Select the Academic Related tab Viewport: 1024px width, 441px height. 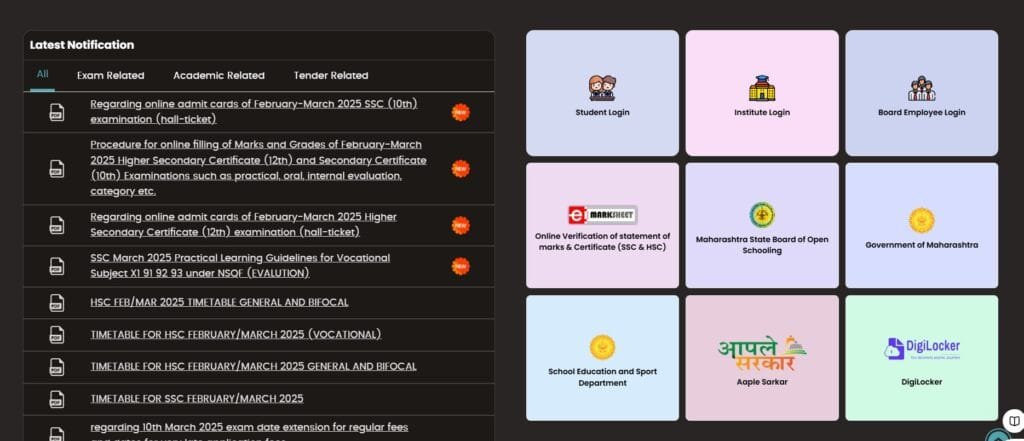[x=218, y=75]
